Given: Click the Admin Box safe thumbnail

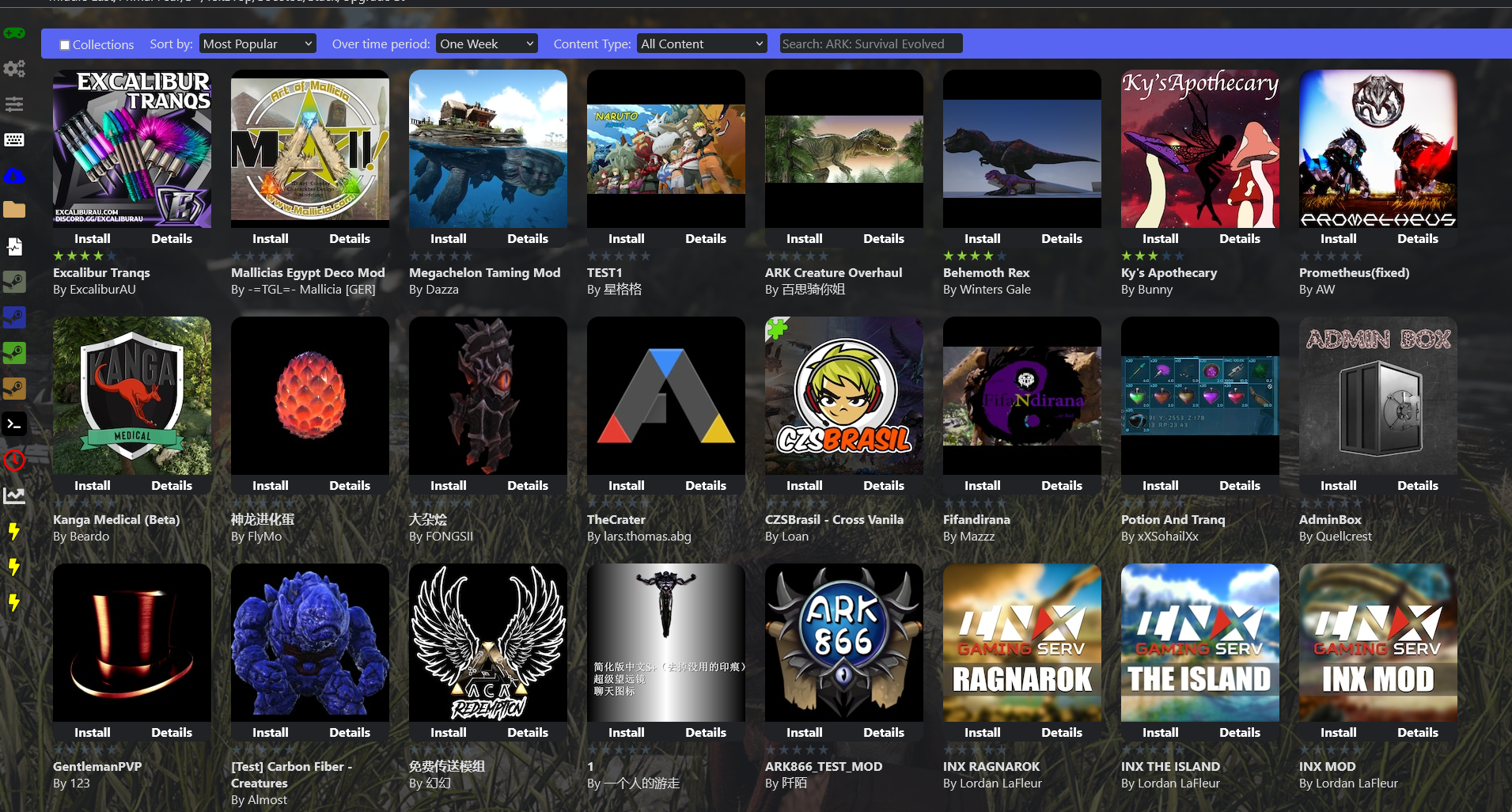Looking at the screenshot, I should click(1378, 396).
